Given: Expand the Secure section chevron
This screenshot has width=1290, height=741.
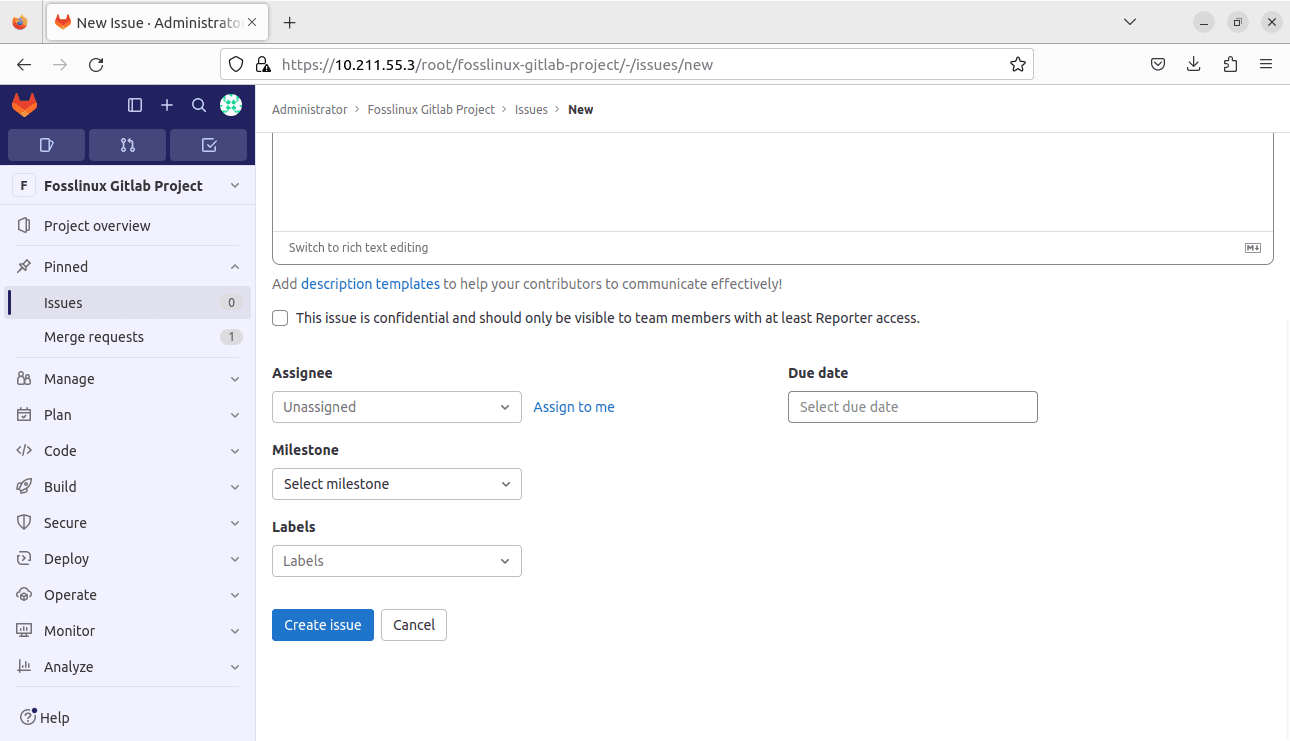Looking at the screenshot, I should pyautogui.click(x=235, y=523).
